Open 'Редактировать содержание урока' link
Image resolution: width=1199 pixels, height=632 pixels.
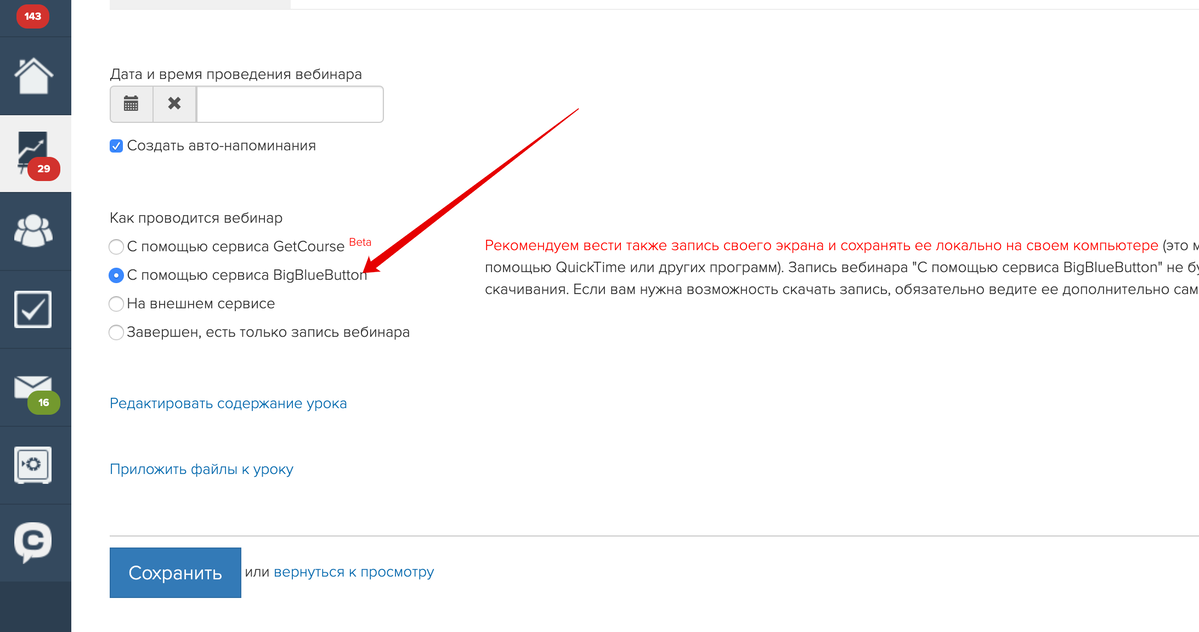pos(228,404)
